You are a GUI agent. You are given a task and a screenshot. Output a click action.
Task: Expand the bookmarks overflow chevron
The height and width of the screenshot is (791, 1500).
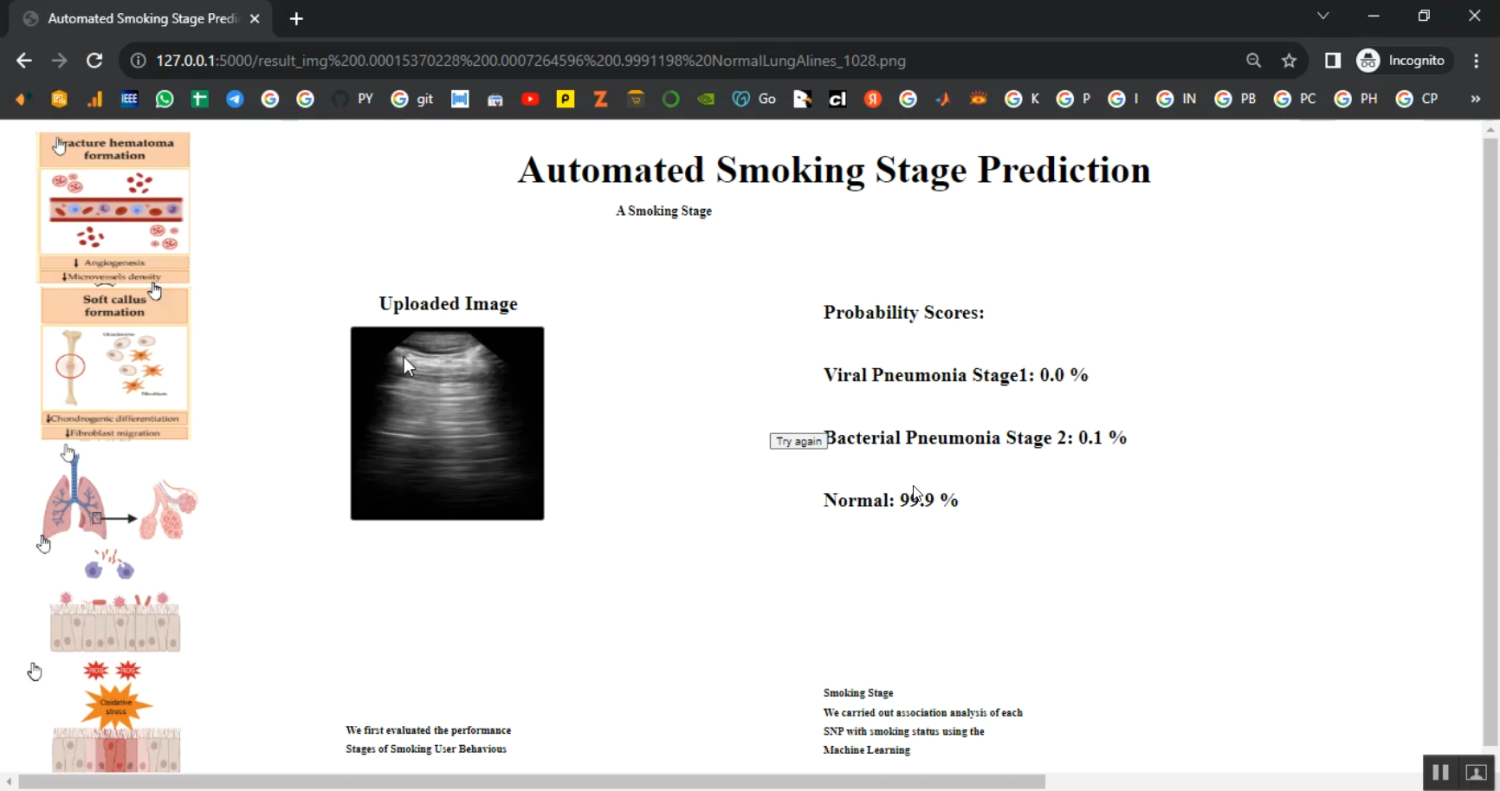pos(1474,98)
